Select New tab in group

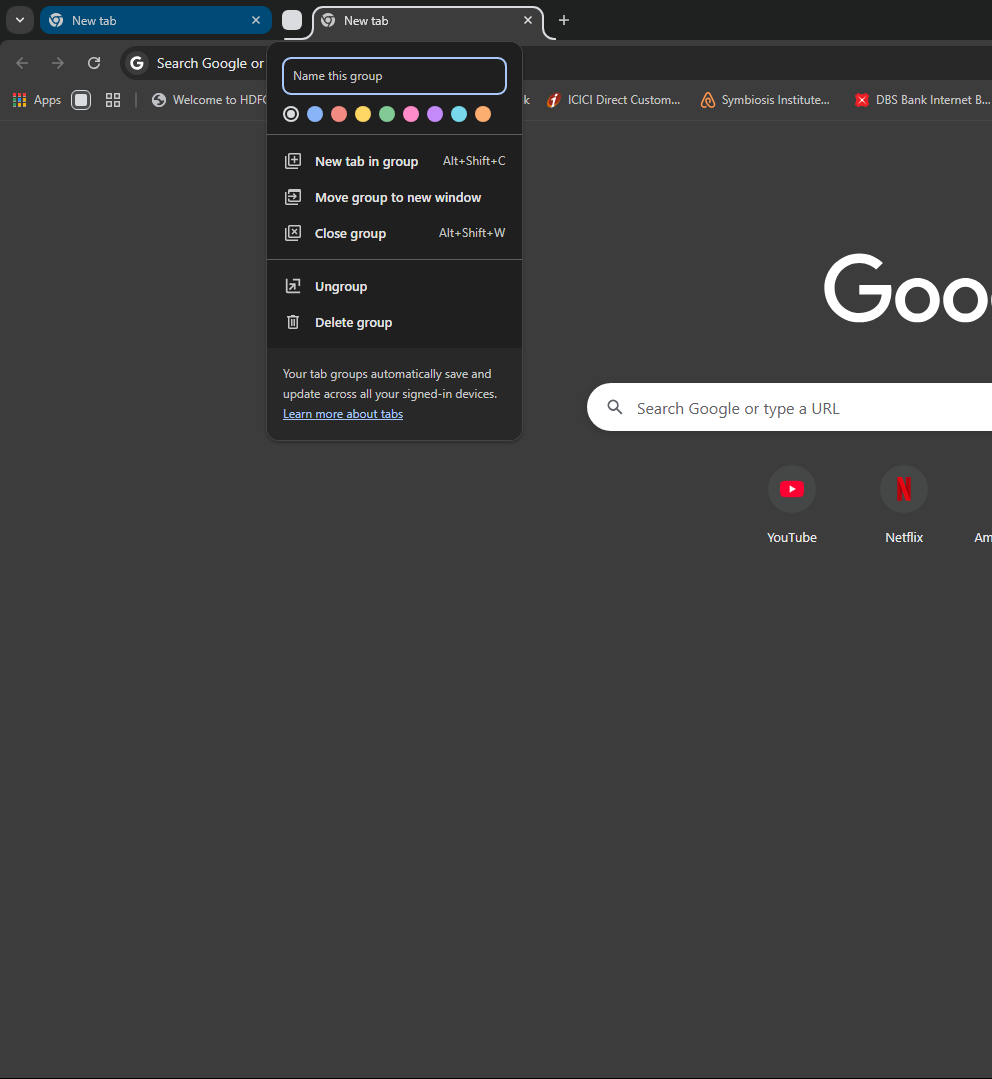point(394,161)
